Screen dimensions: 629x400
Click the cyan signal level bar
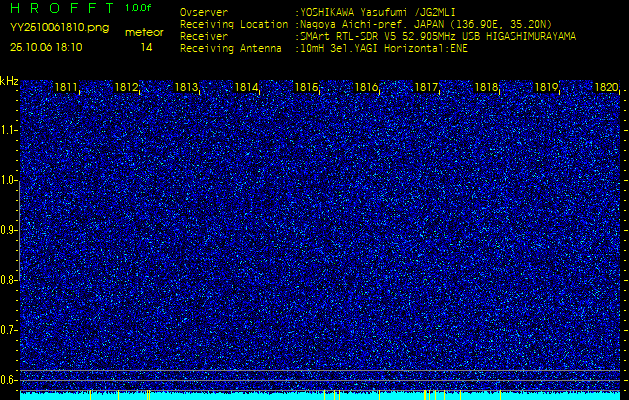click(320, 396)
